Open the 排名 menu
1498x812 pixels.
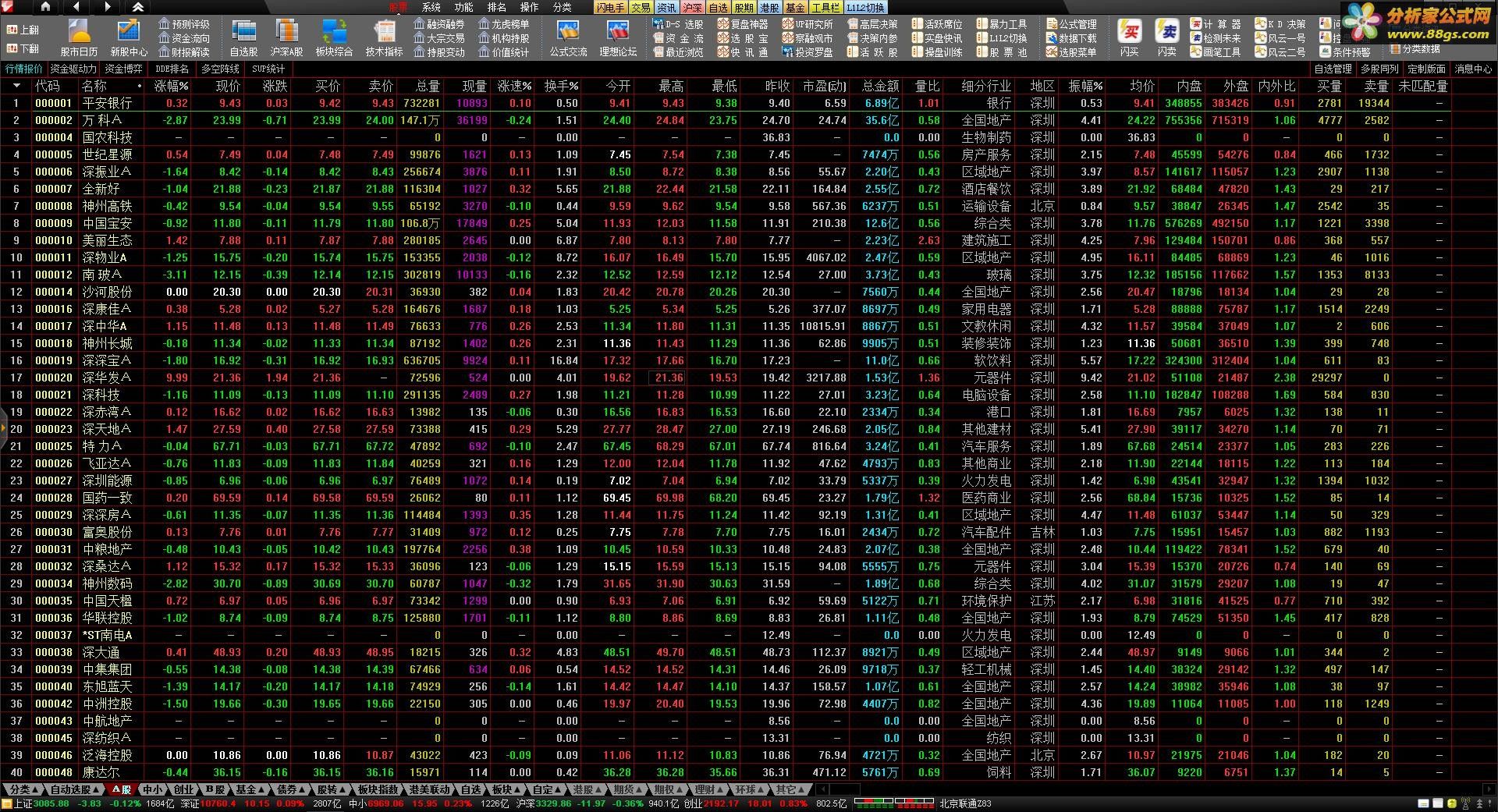tap(496, 7)
